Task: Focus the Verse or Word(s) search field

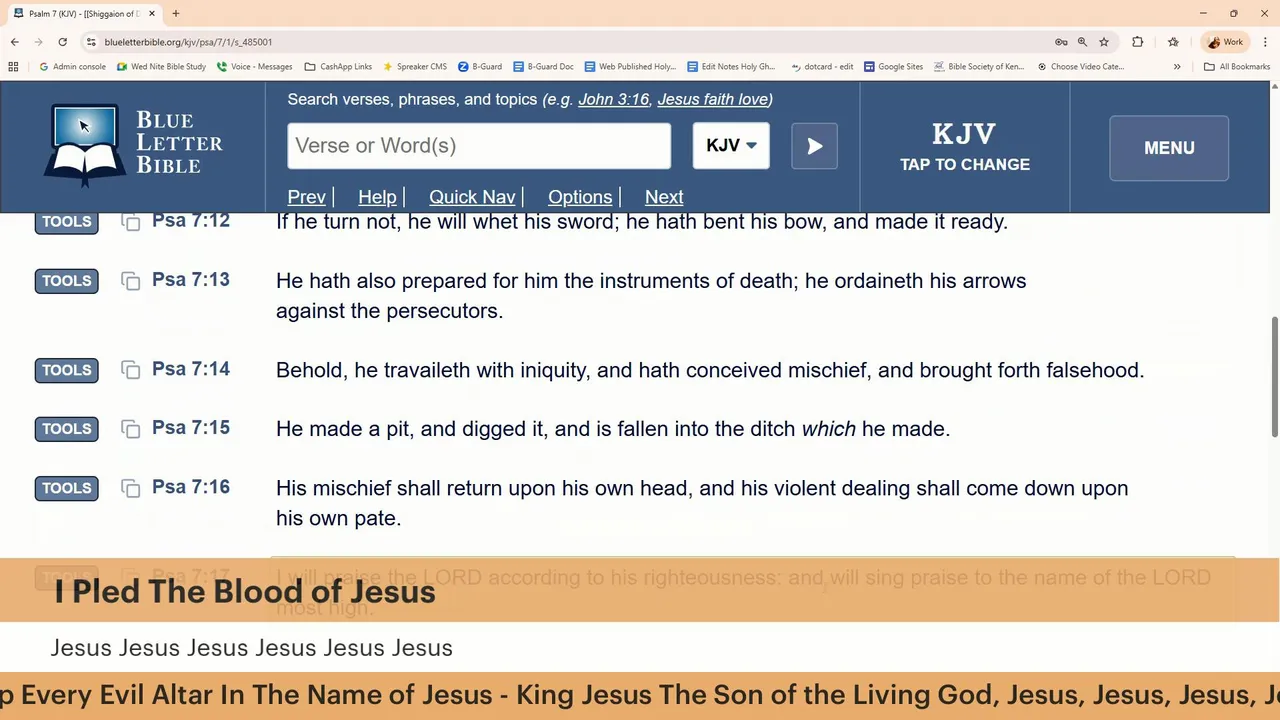Action: pyautogui.click(x=479, y=146)
